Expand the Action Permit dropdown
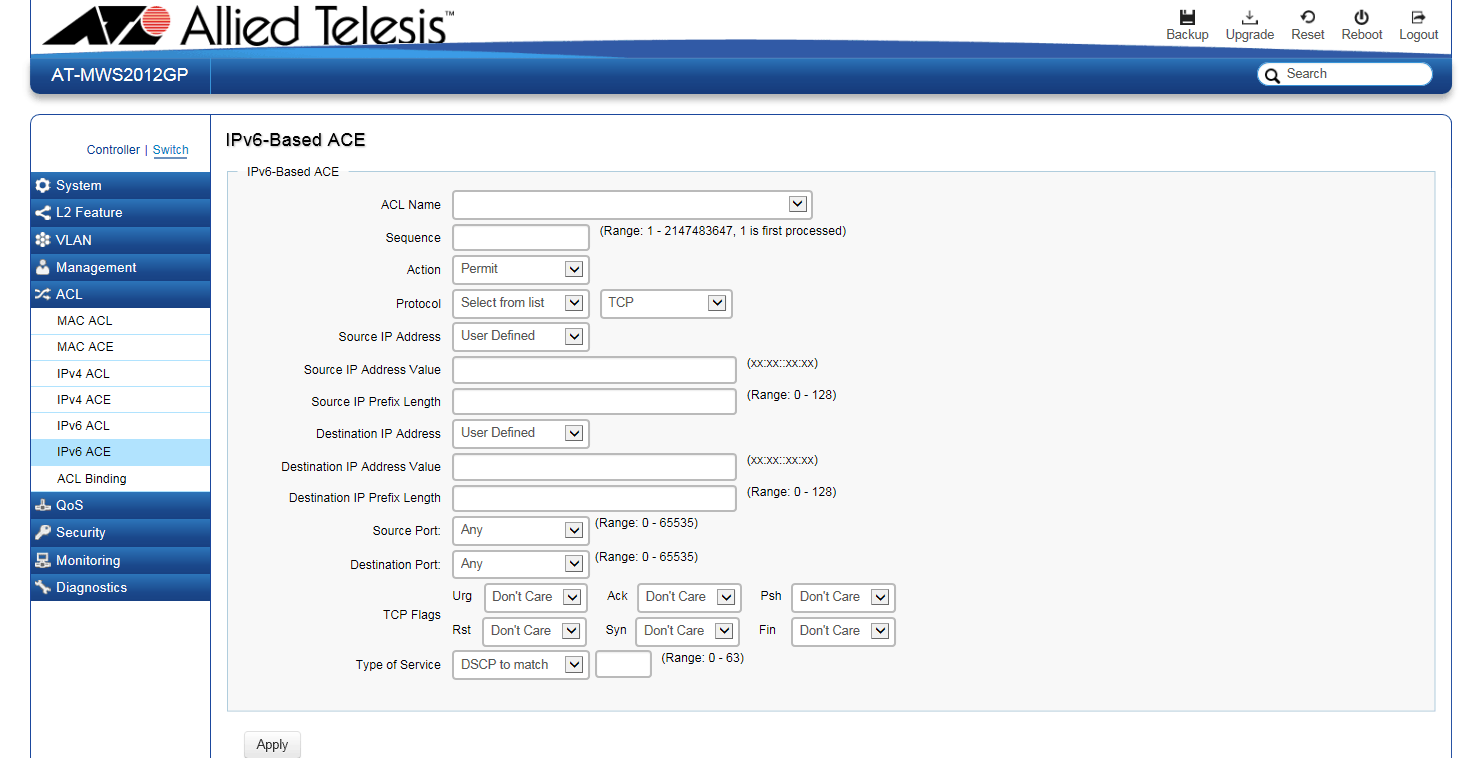Viewport: 1484px width, 758px height. (x=520, y=269)
